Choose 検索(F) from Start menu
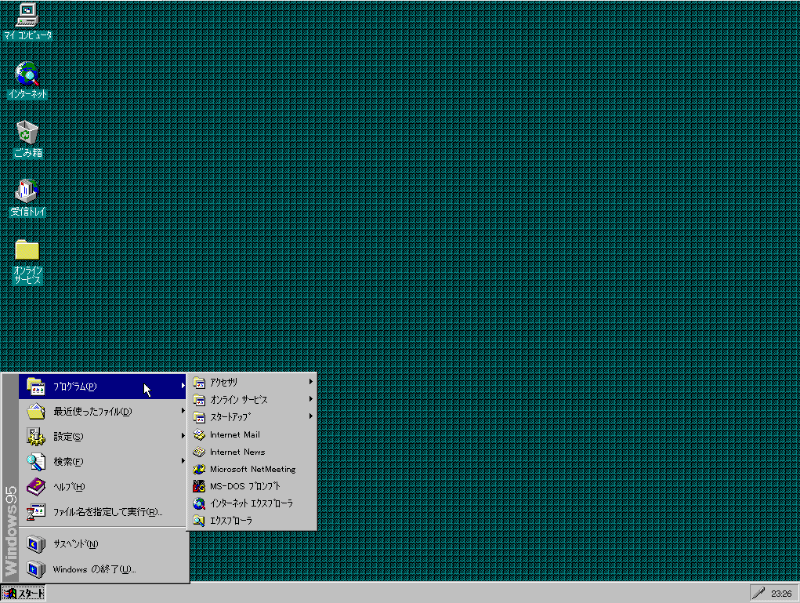Image resolution: width=800 pixels, height=603 pixels. 104,461
